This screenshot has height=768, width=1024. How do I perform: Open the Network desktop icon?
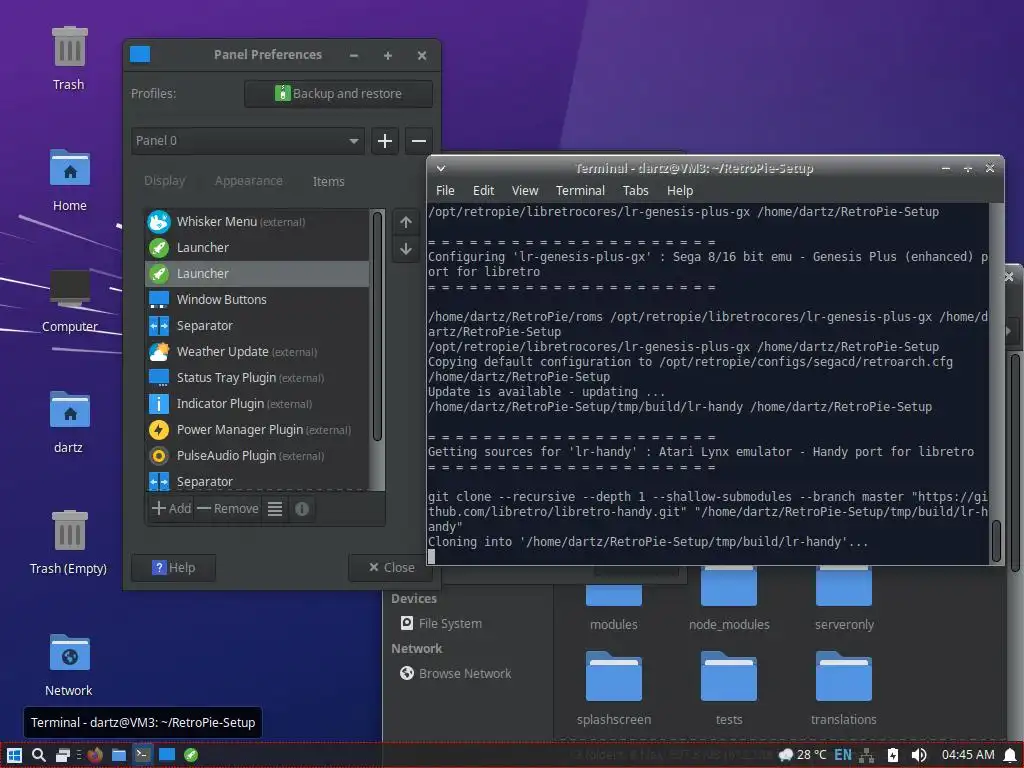coord(69,665)
